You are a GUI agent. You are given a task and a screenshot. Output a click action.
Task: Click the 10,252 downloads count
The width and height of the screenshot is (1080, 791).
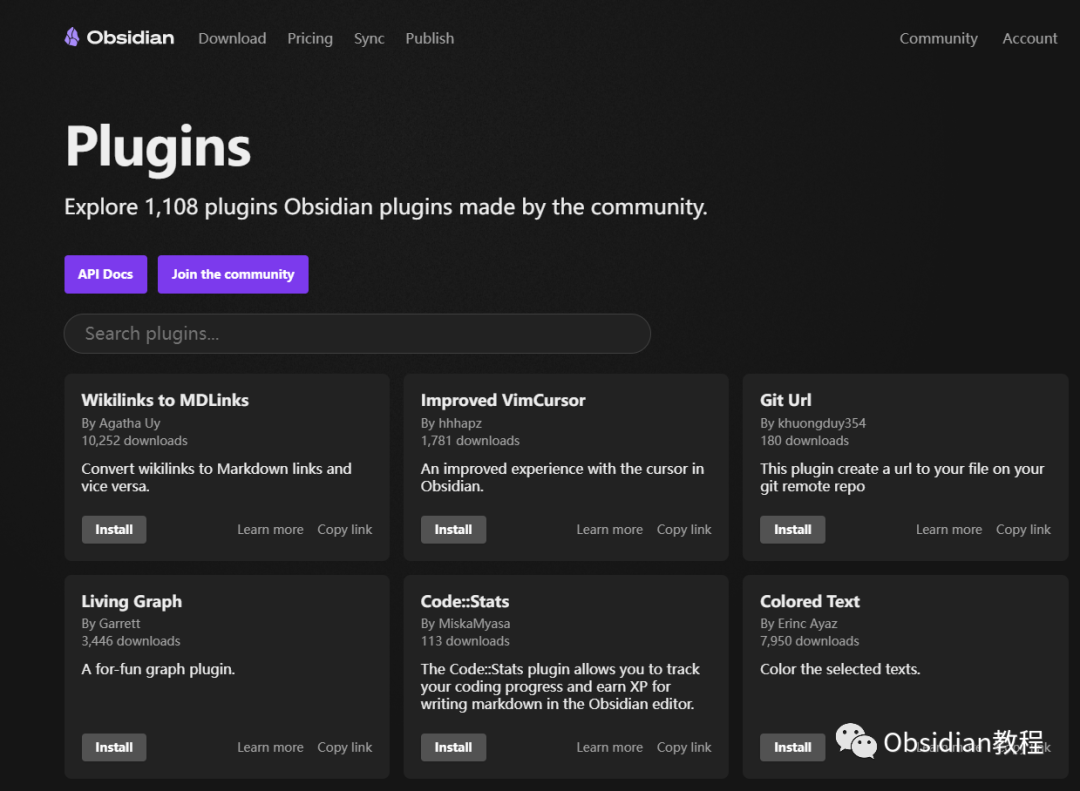[134, 441]
